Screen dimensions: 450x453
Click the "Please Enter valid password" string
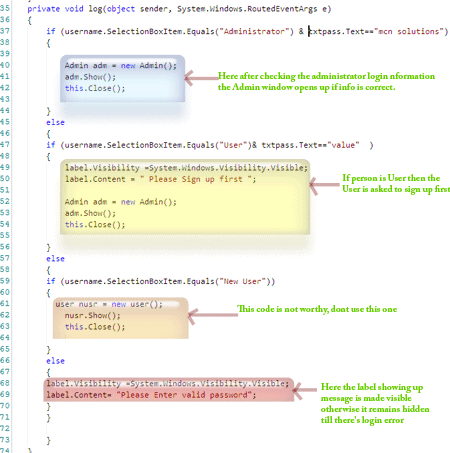click(x=184, y=395)
